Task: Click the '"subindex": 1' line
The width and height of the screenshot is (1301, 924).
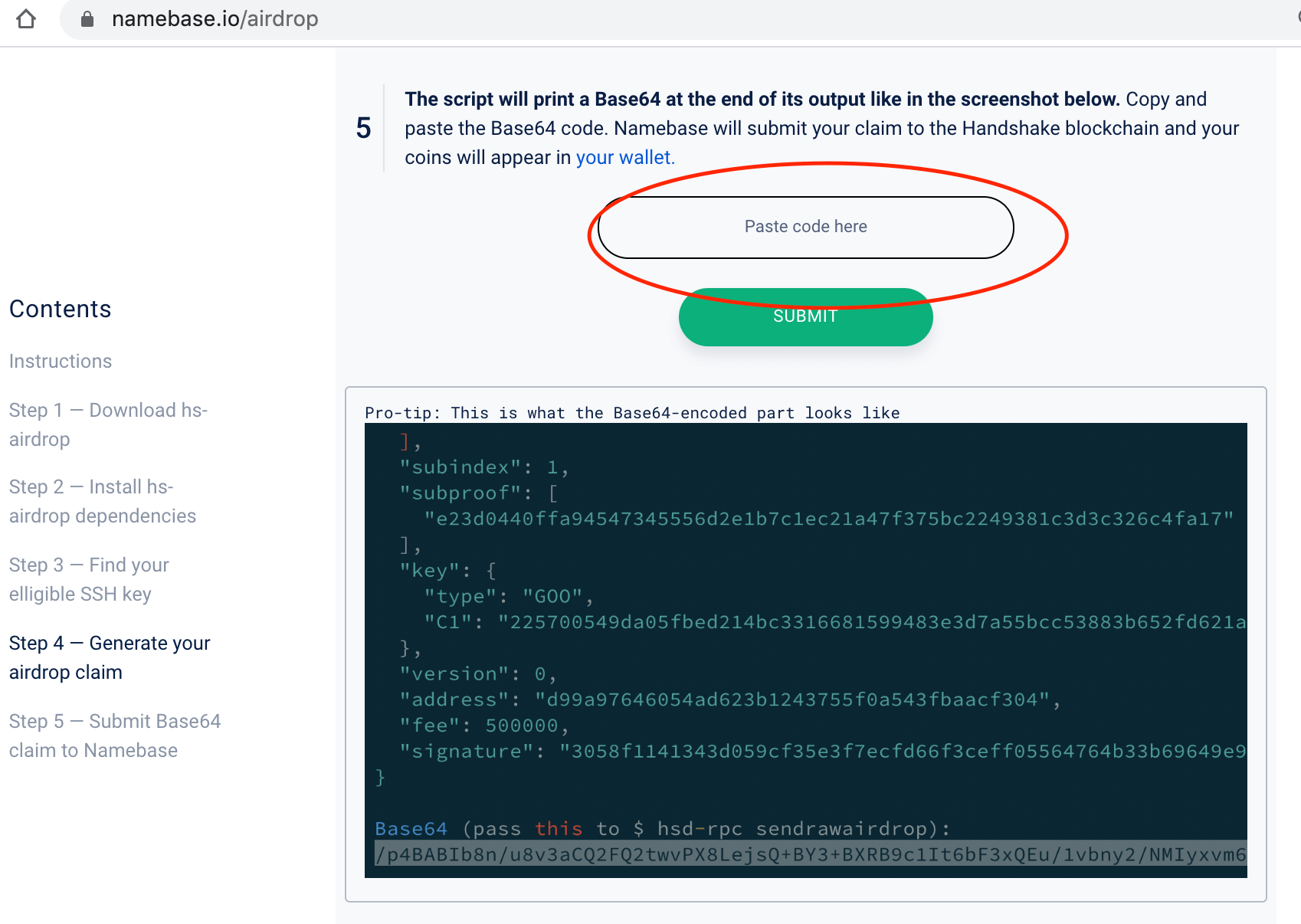Action: tap(483, 467)
